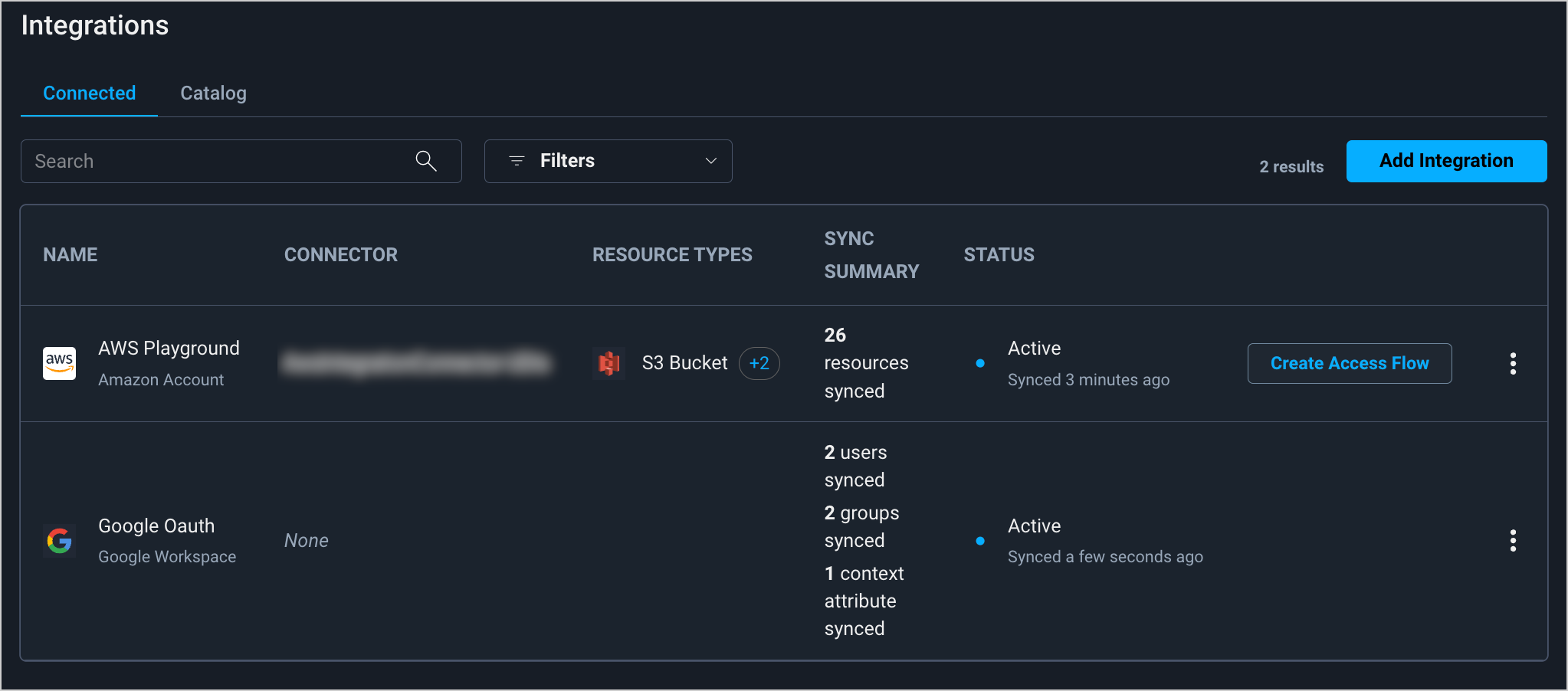Select the Connected tab
The image size is (1568, 691).
click(89, 93)
